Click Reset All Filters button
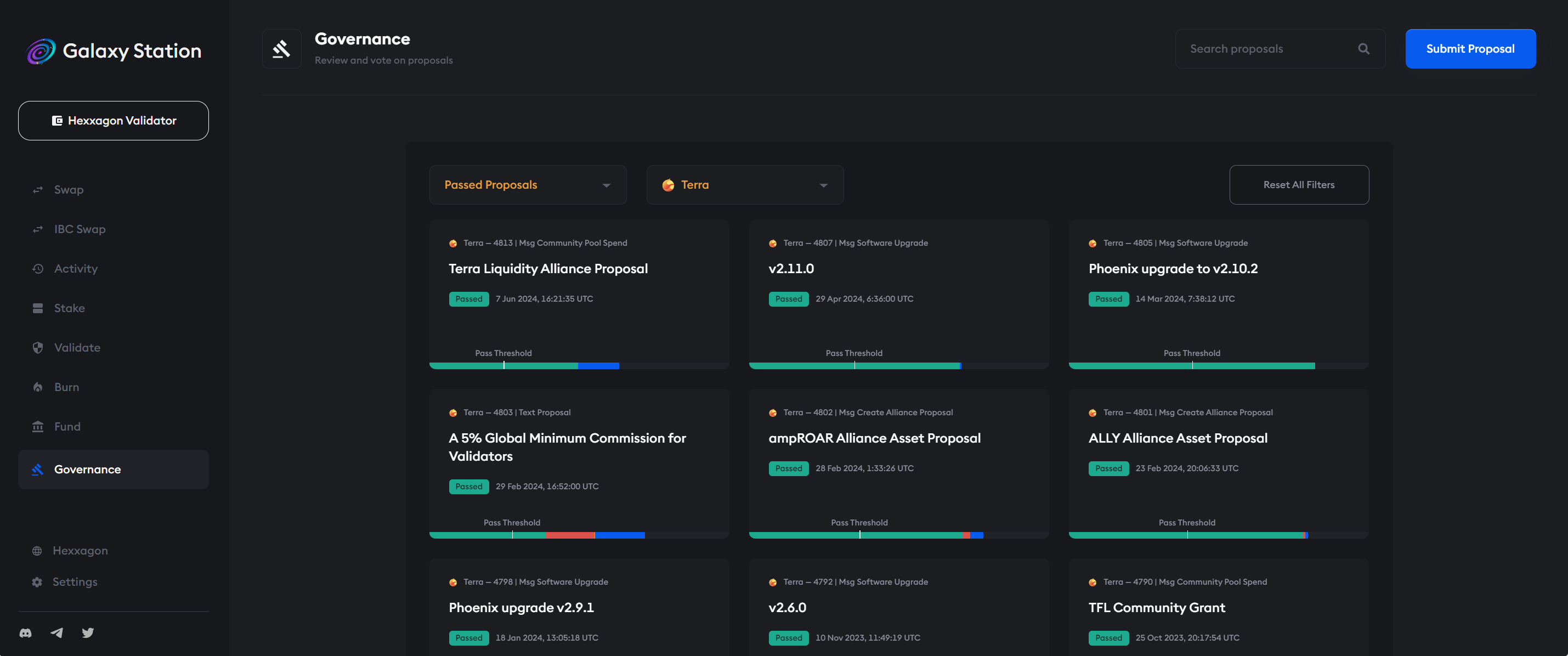 point(1298,184)
